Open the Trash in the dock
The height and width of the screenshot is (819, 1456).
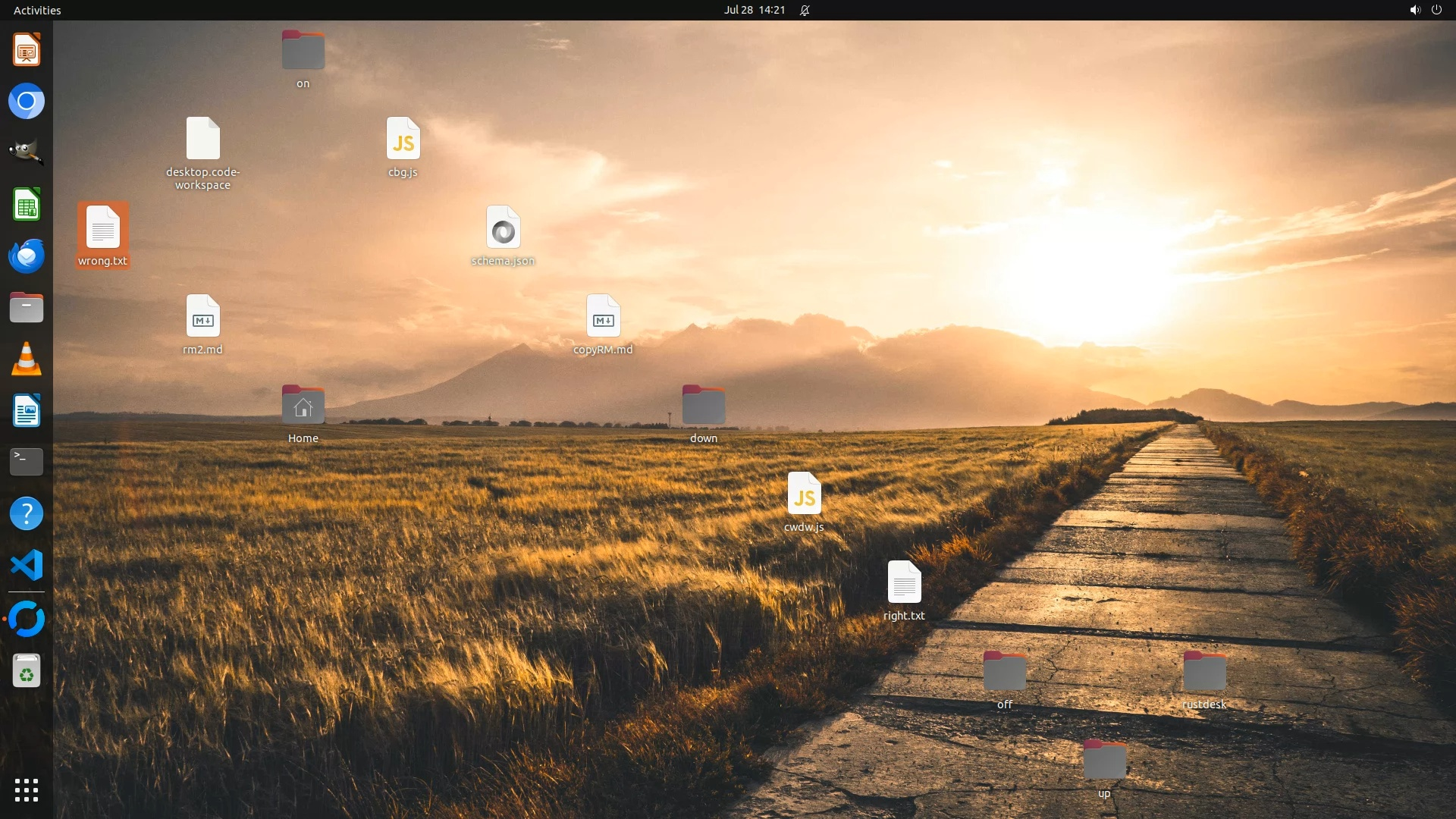pyautogui.click(x=27, y=671)
